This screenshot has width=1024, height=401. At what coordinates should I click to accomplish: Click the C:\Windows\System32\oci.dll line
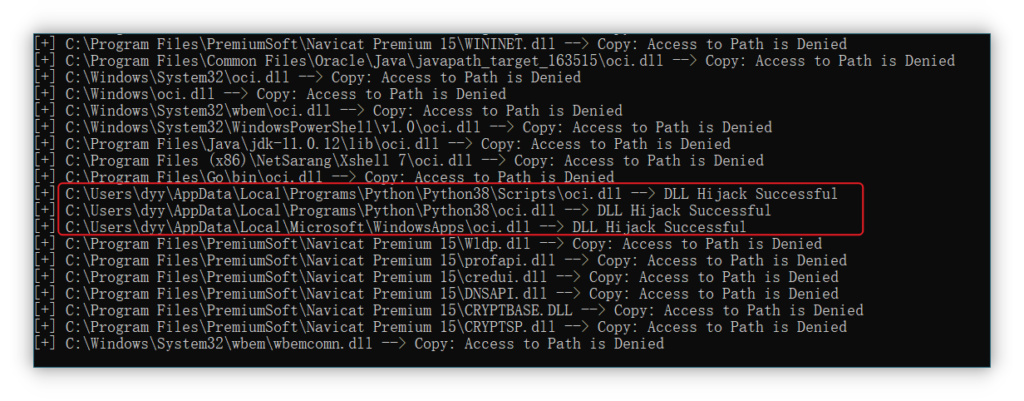point(309,78)
